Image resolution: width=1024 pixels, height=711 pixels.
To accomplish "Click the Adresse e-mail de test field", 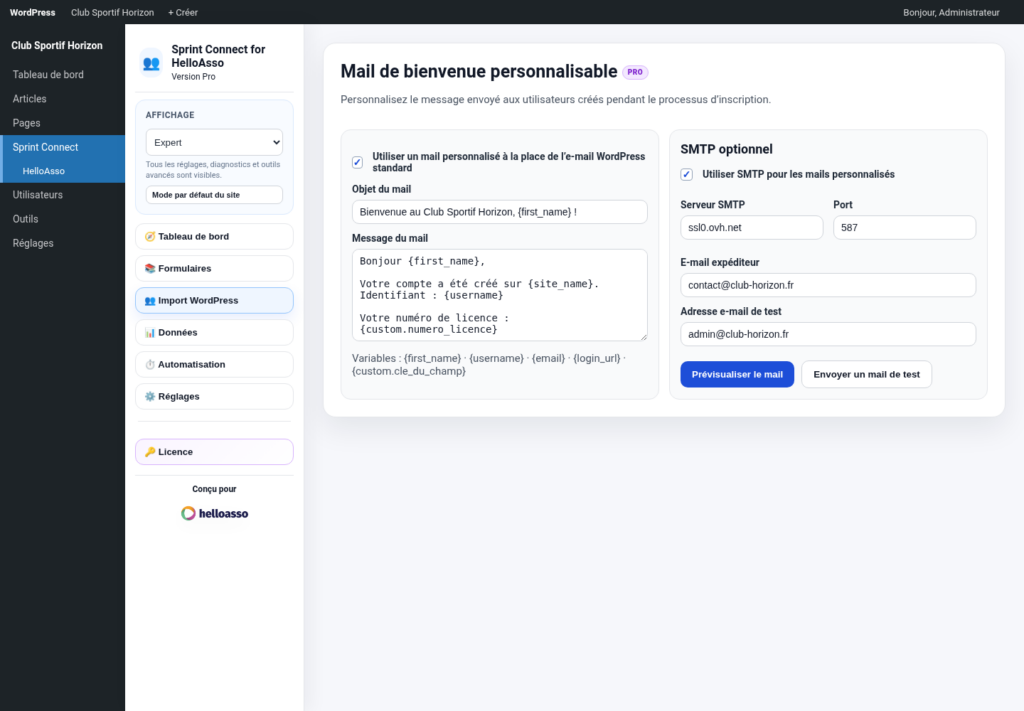I will click(x=828, y=334).
